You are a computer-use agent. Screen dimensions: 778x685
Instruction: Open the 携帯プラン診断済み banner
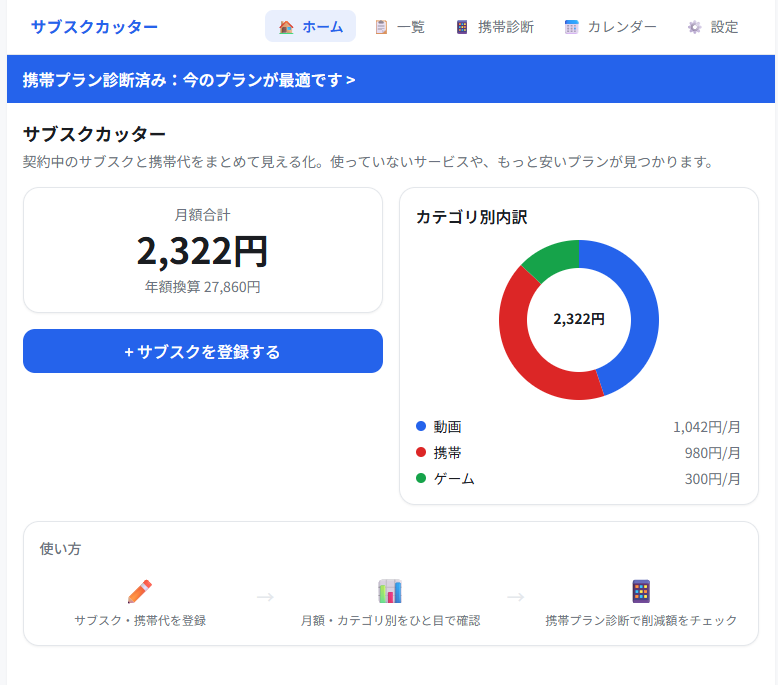[391, 79]
